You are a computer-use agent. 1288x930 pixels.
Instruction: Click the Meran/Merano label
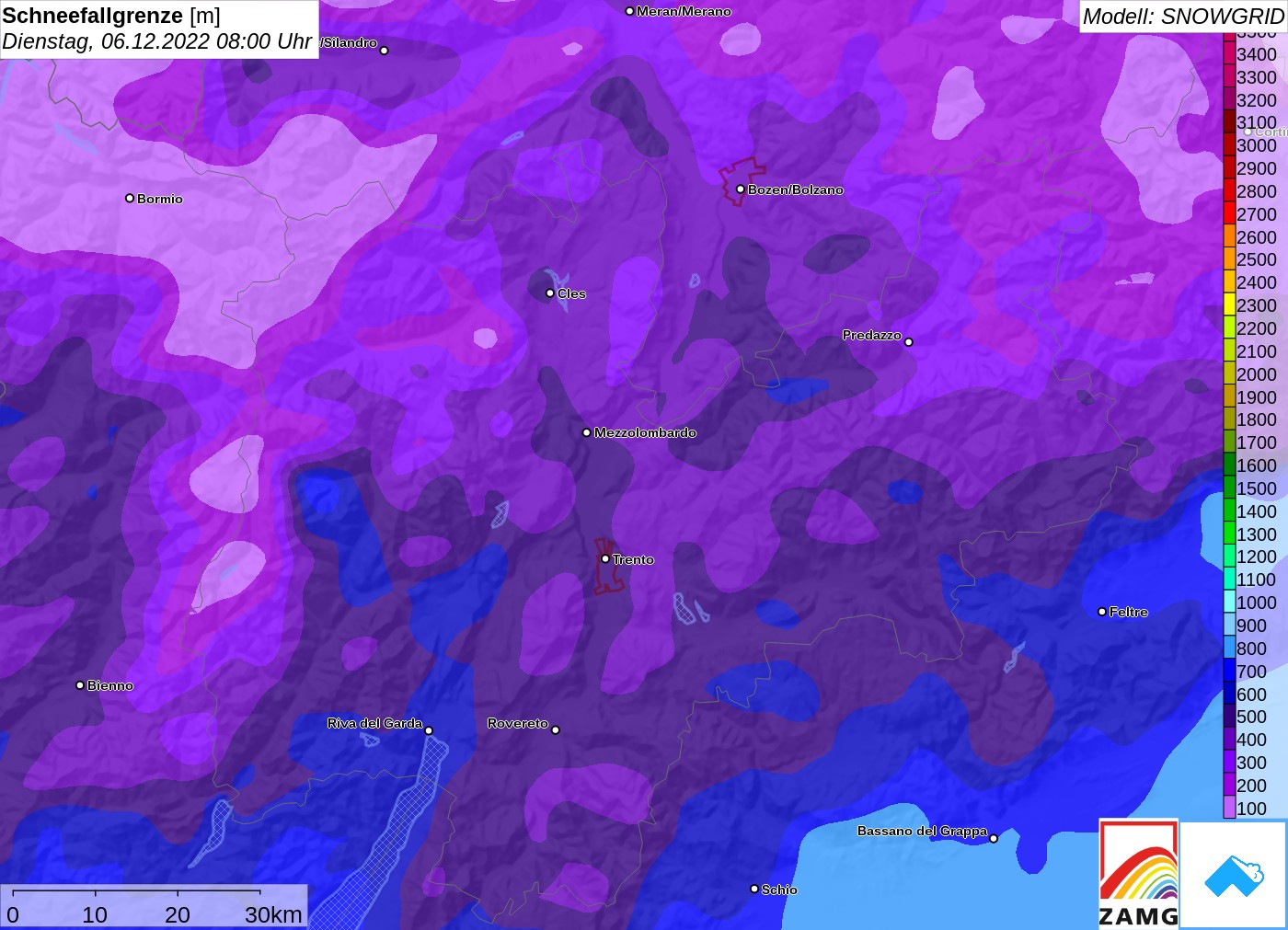pos(684,11)
